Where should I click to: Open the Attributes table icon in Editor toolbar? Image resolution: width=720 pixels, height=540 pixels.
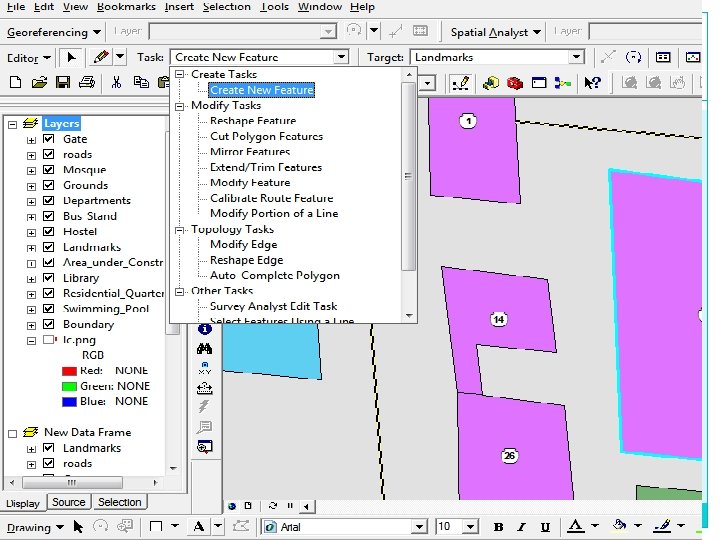coord(663,57)
